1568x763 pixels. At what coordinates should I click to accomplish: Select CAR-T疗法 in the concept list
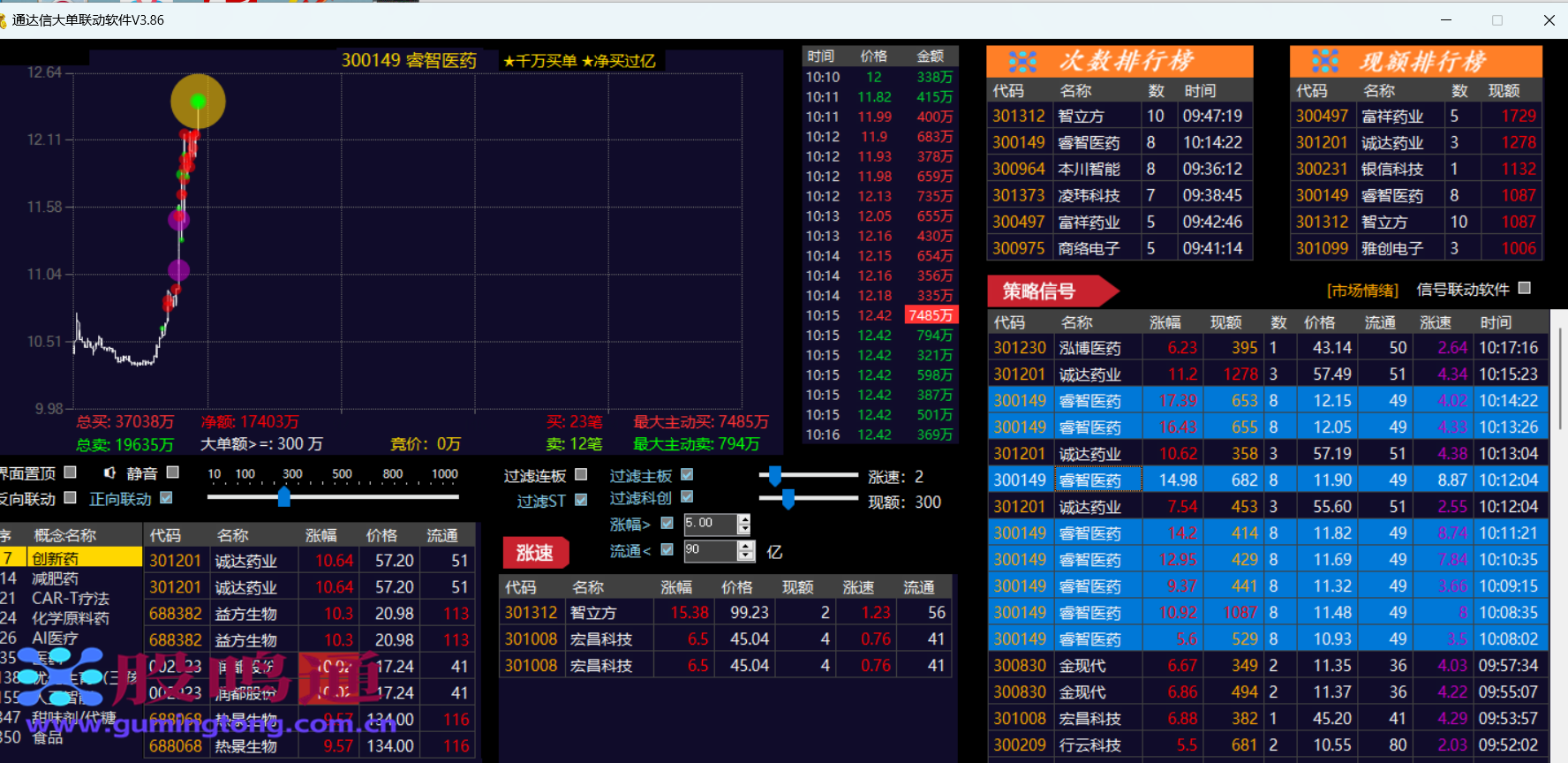coord(71,598)
